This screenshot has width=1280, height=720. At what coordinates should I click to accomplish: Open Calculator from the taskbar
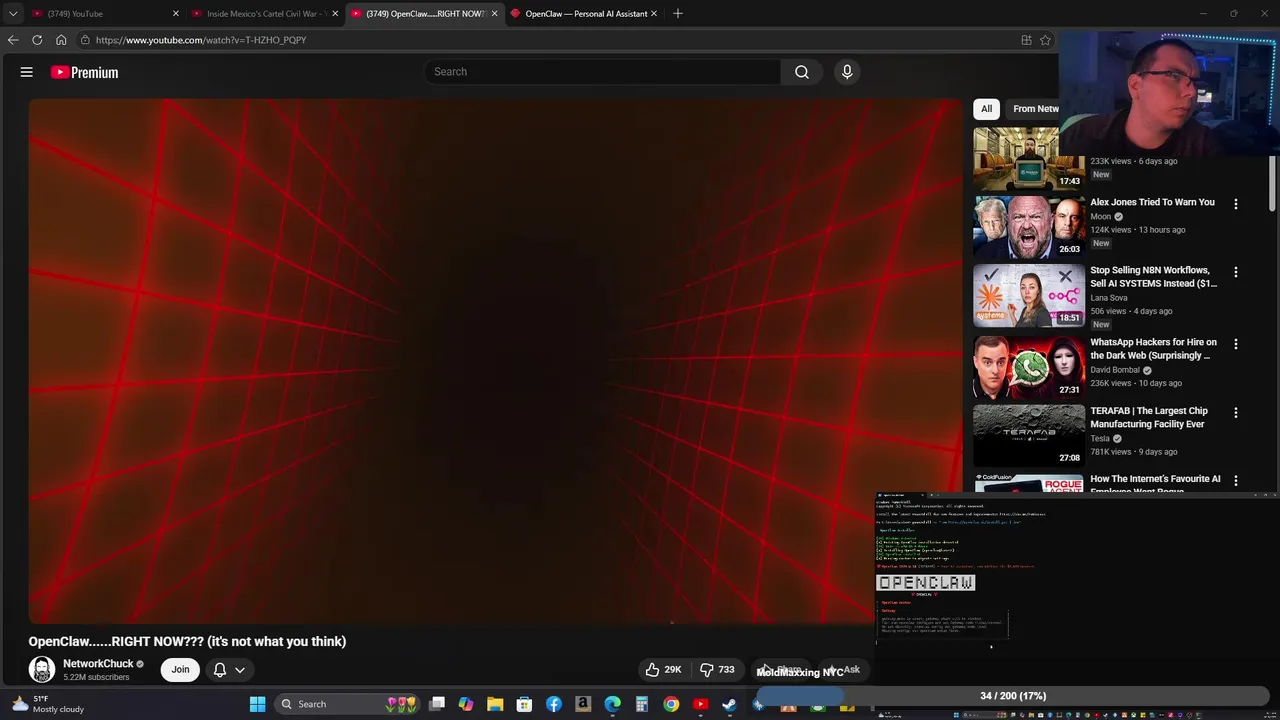pyautogui.click(x=642, y=704)
